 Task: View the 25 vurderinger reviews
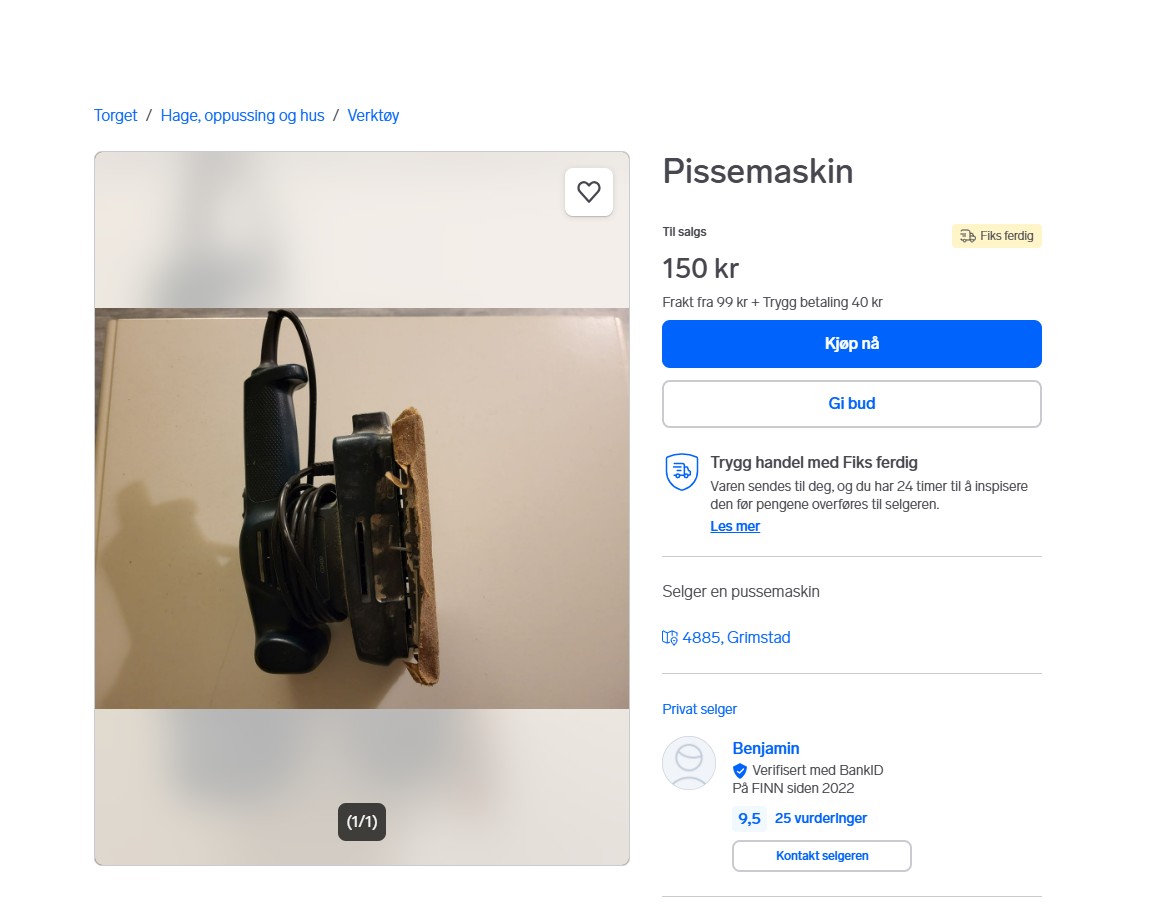coord(821,818)
